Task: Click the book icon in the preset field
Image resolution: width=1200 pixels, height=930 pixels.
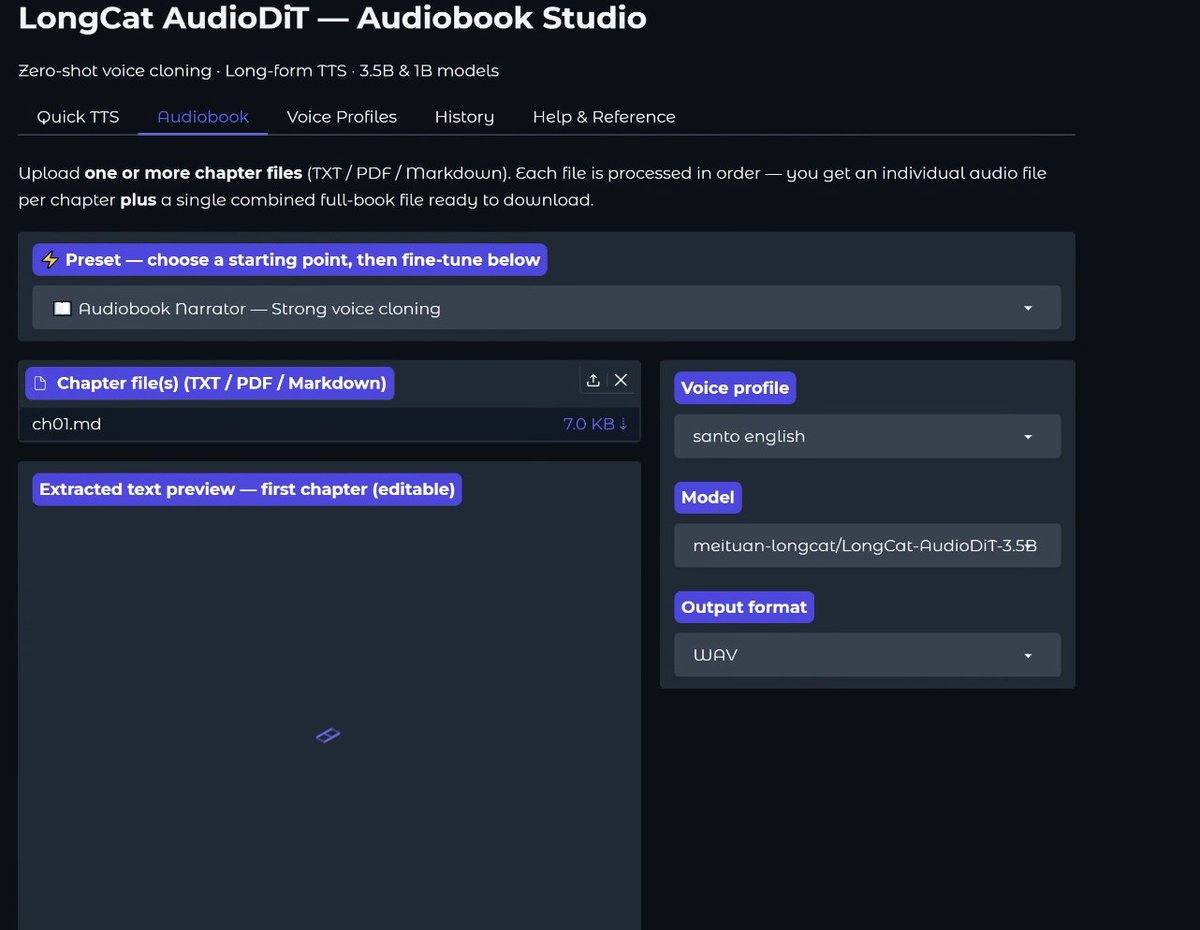Action: [x=62, y=309]
